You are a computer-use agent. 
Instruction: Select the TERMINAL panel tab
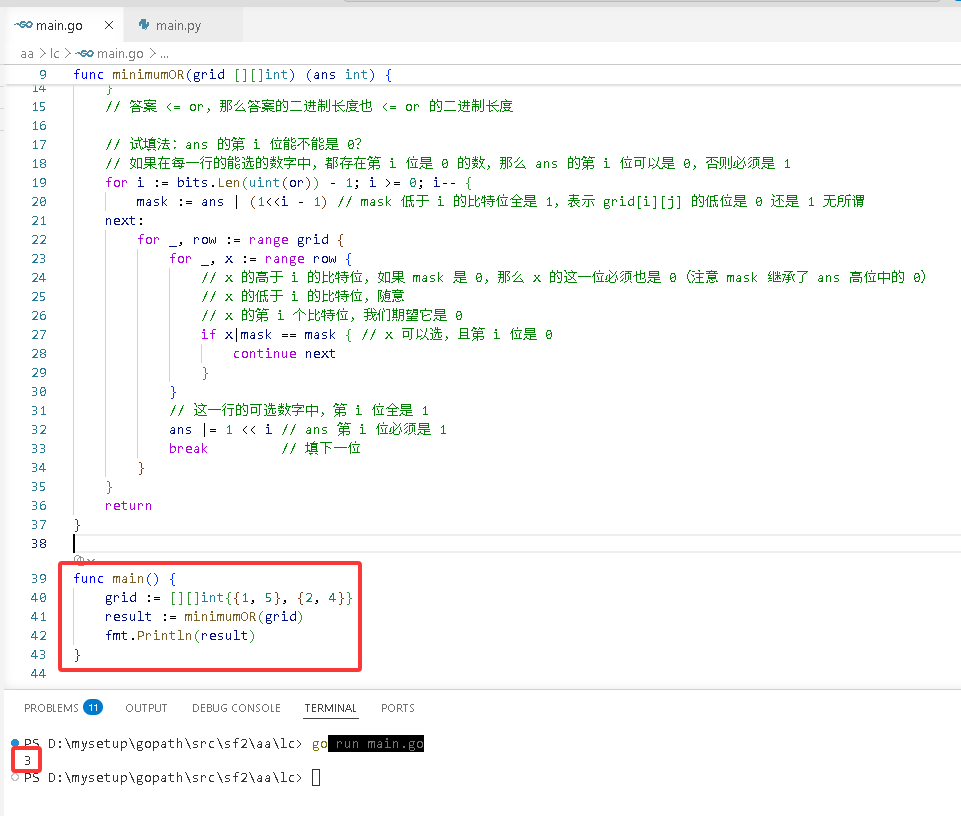click(x=330, y=708)
